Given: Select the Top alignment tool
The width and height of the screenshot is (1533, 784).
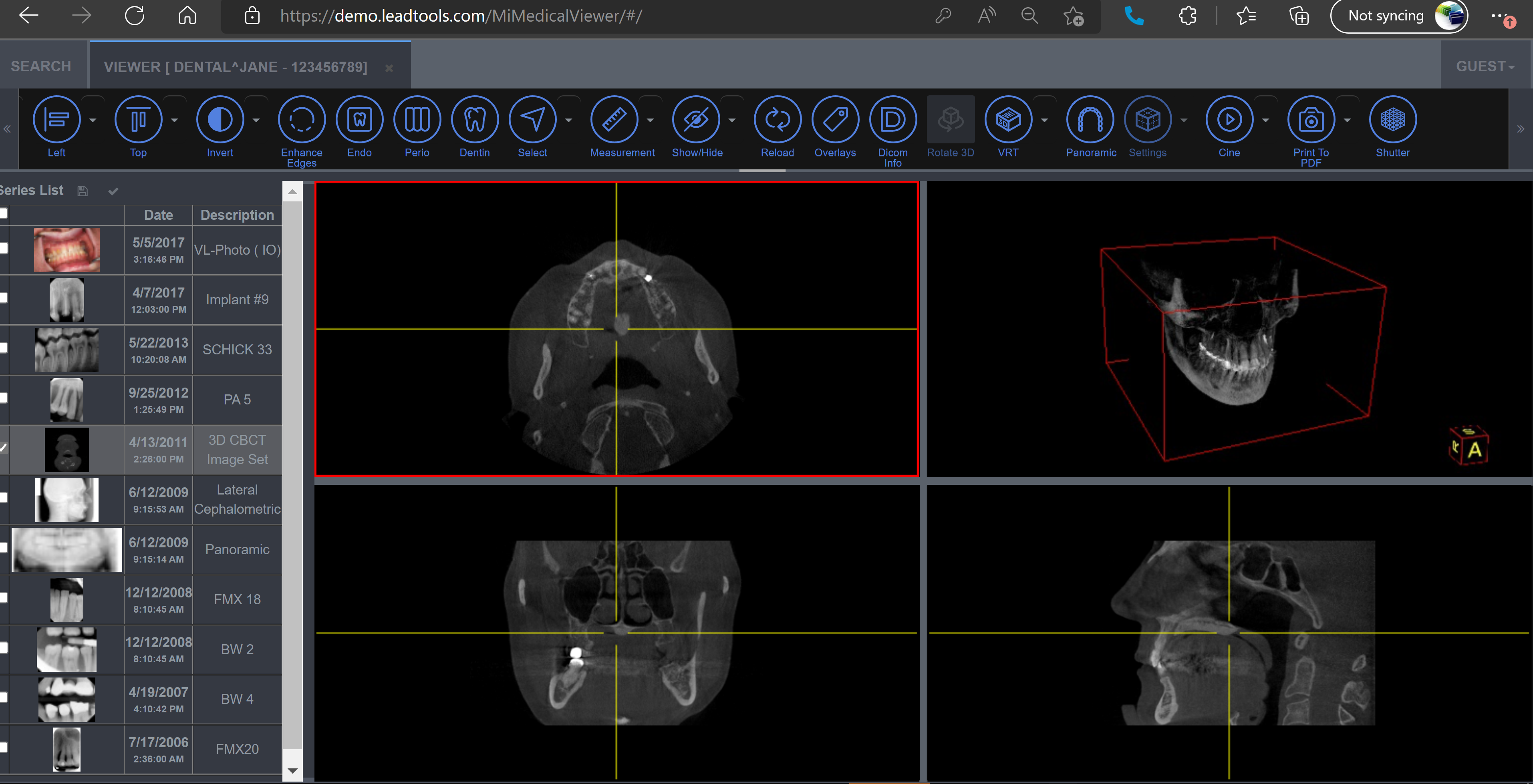Looking at the screenshot, I should point(138,120).
